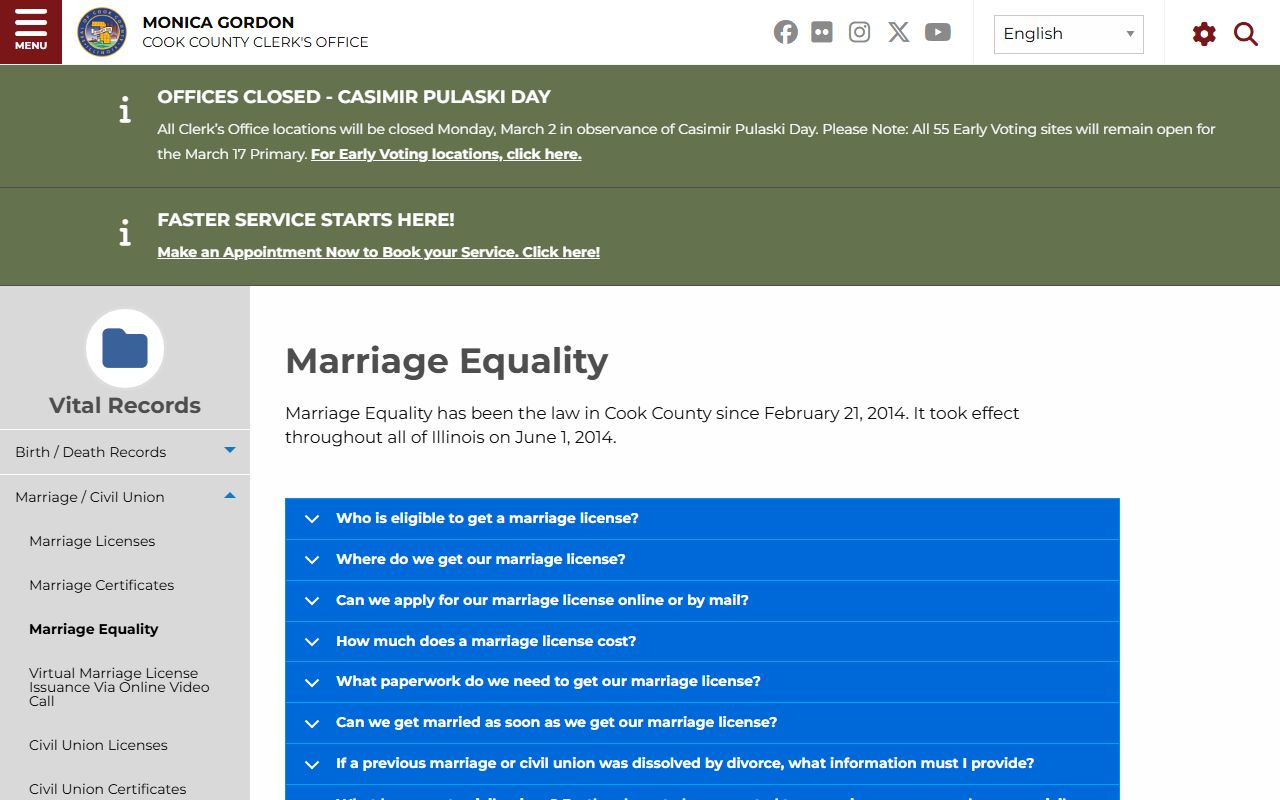The width and height of the screenshot is (1280, 800).
Task: Go to Marriage Licenses page
Action: pos(92,541)
